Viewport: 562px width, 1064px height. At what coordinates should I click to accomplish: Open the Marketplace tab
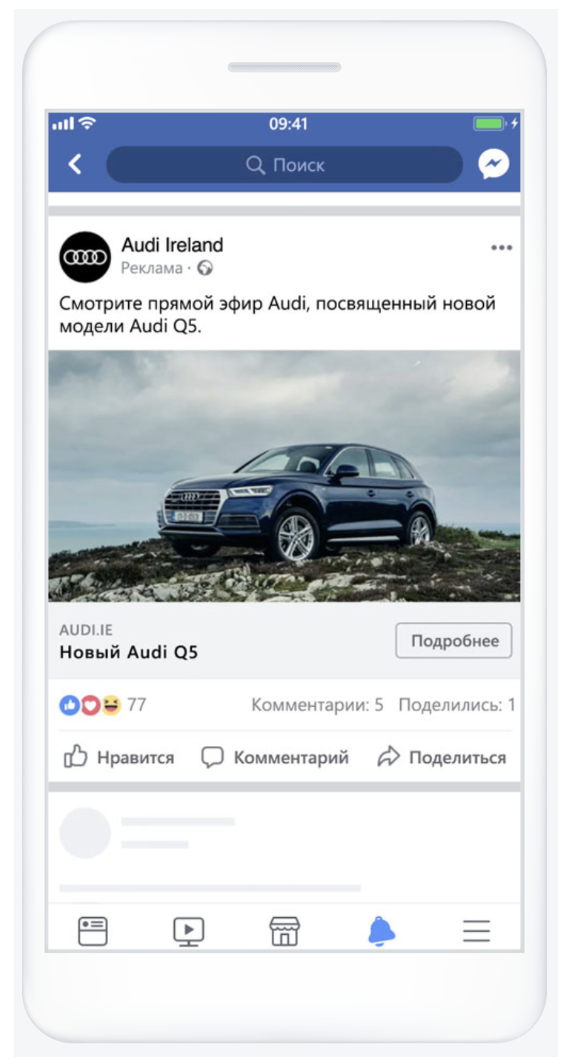(284, 931)
